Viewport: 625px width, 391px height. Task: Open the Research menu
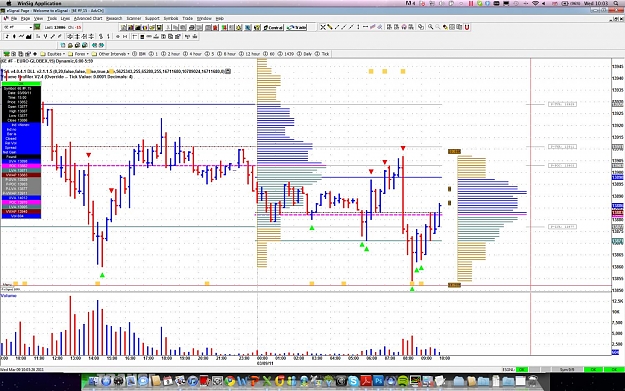(114, 18)
